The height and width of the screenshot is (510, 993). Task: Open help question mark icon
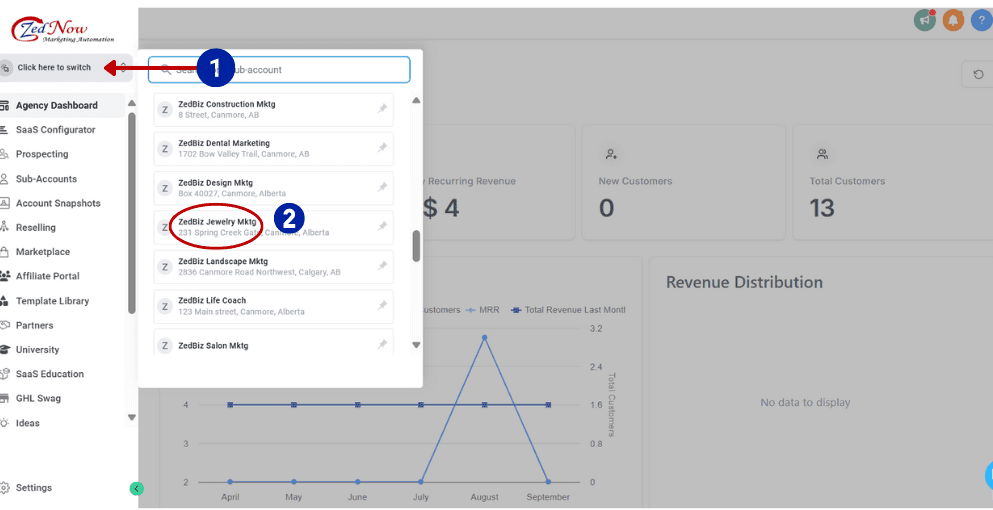click(983, 20)
